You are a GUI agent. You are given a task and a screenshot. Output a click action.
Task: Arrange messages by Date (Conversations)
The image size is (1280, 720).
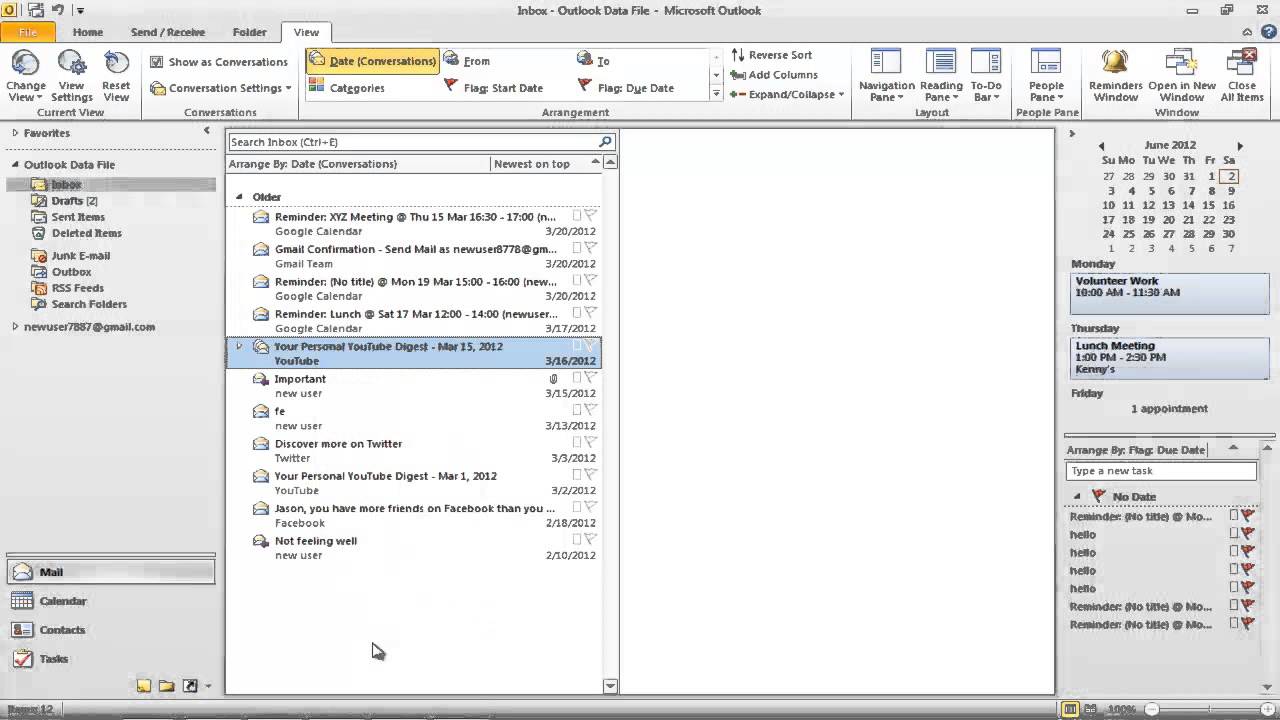372,61
